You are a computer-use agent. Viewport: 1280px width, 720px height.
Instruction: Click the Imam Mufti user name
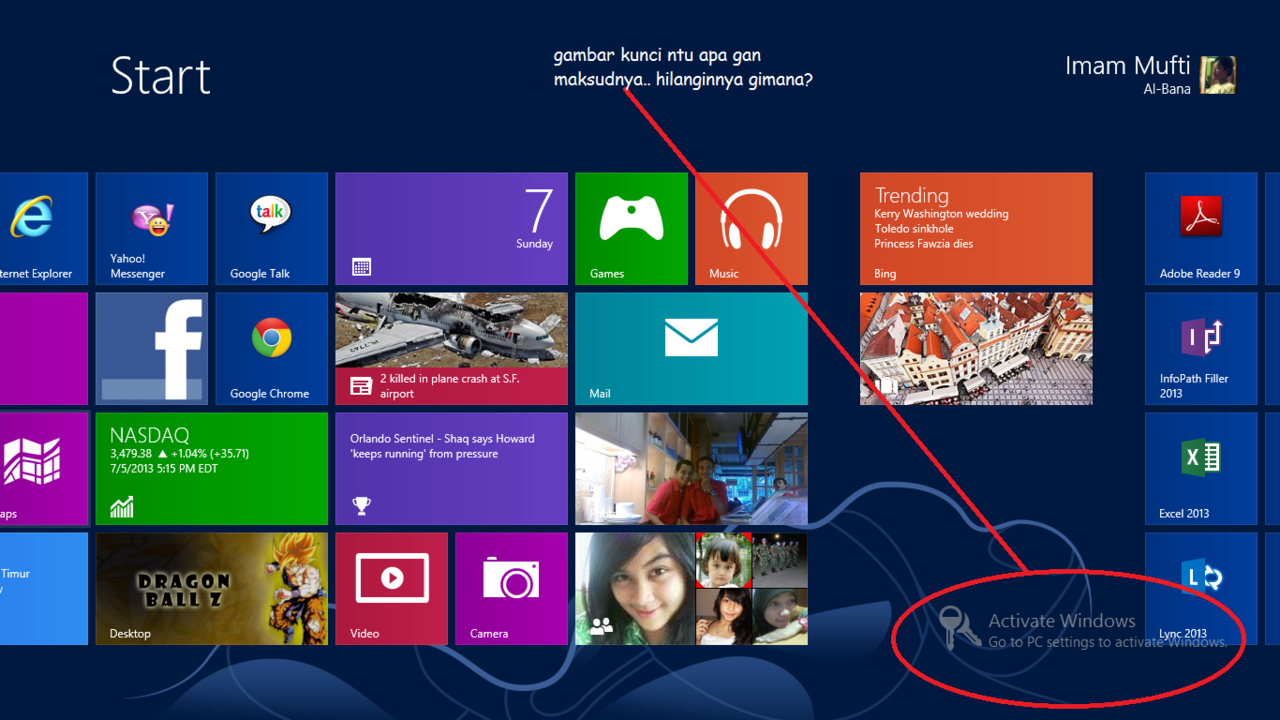click(x=1128, y=66)
